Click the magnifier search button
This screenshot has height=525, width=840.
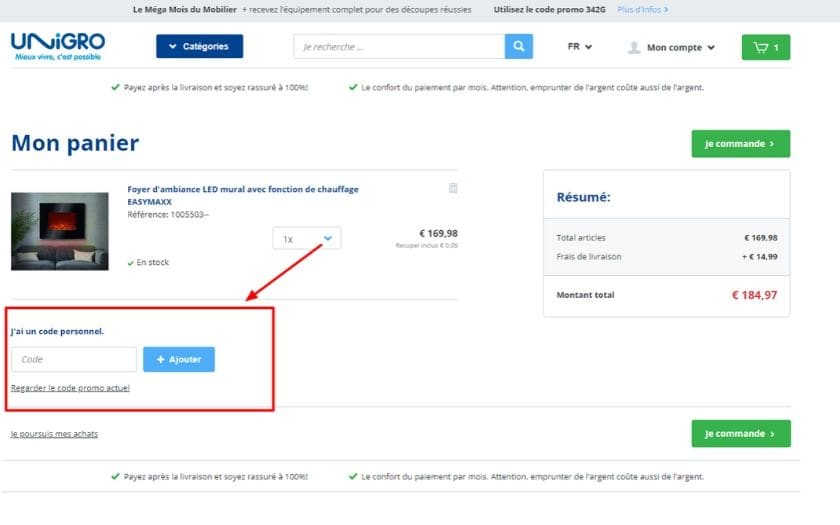[x=519, y=47]
